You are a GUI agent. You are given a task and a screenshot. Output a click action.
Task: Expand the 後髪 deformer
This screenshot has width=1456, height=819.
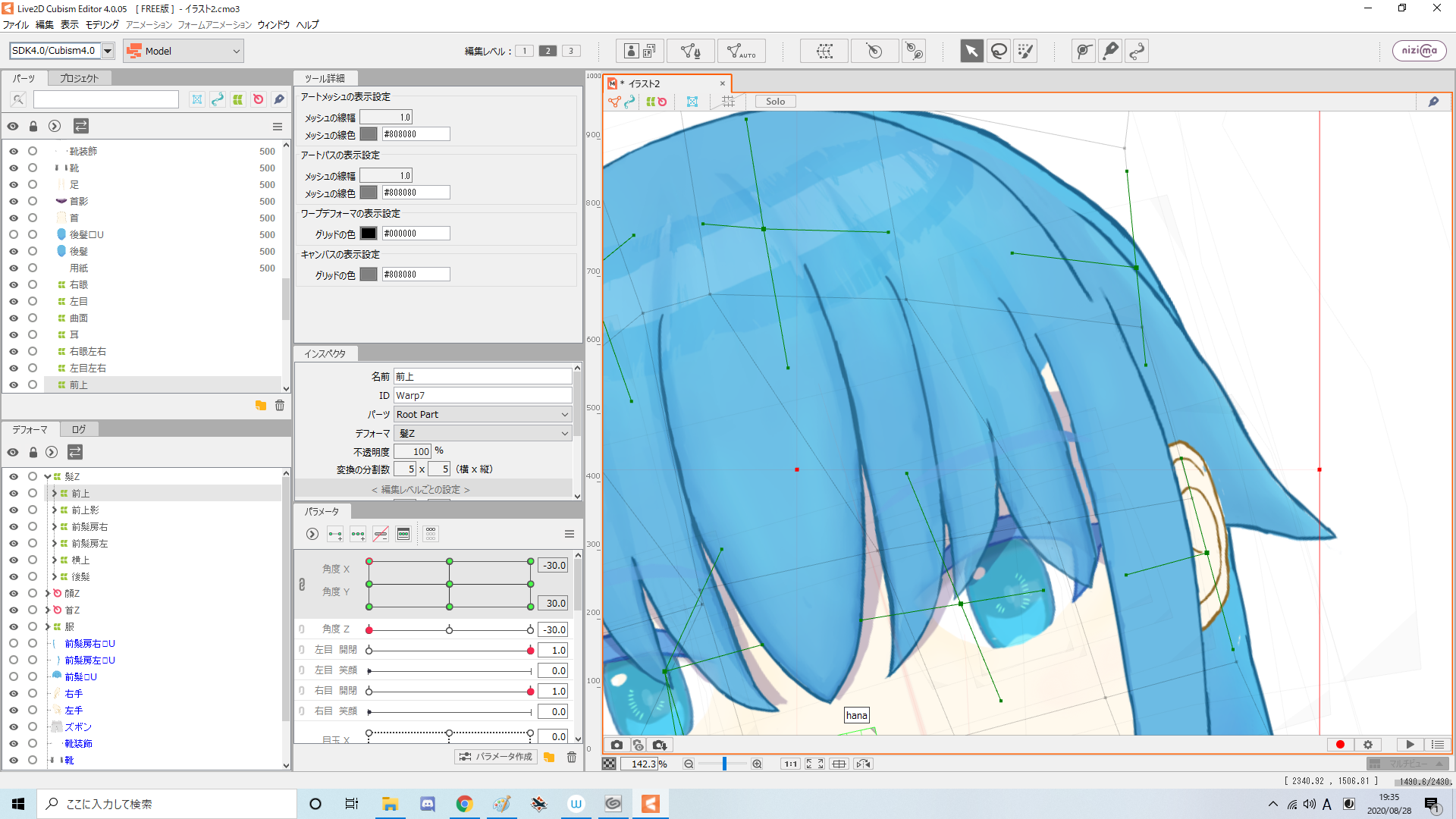point(55,577)
